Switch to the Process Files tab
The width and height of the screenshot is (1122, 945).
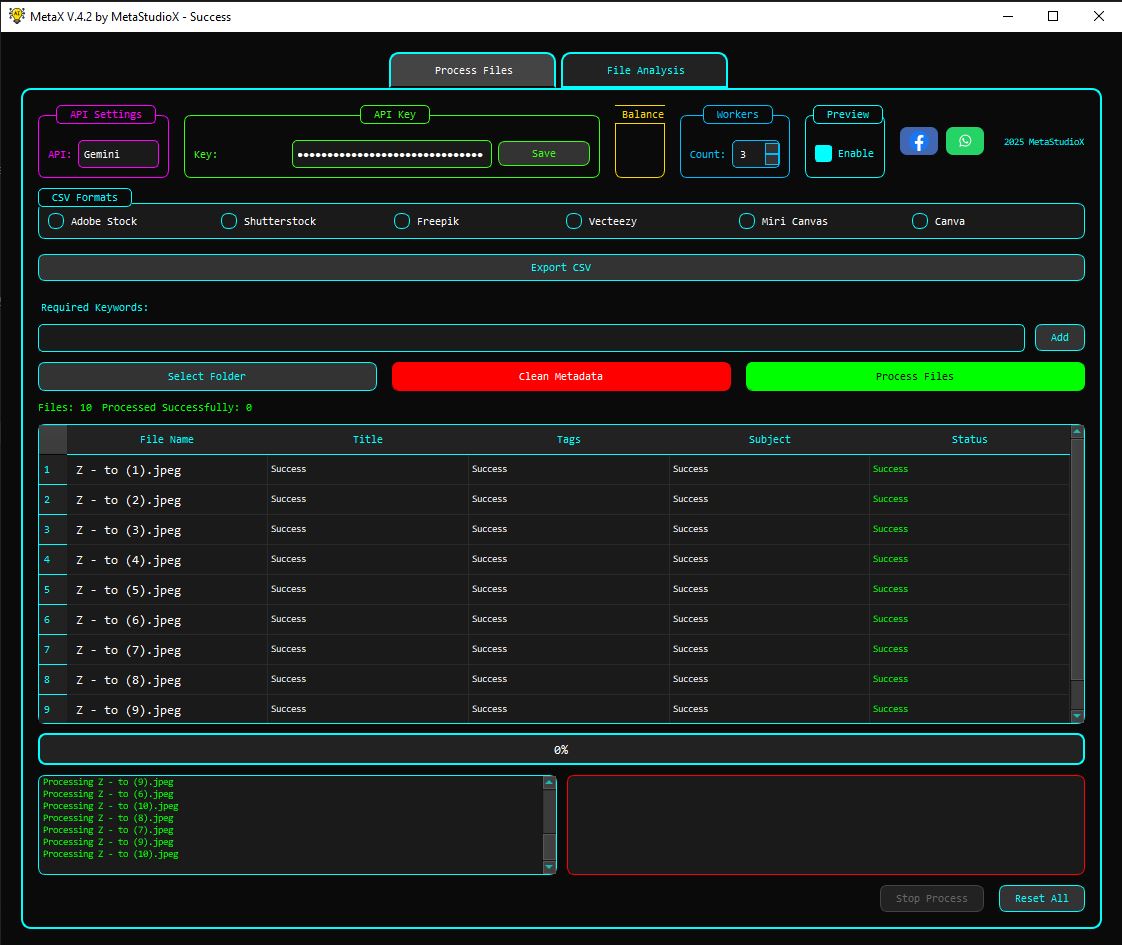473,70
